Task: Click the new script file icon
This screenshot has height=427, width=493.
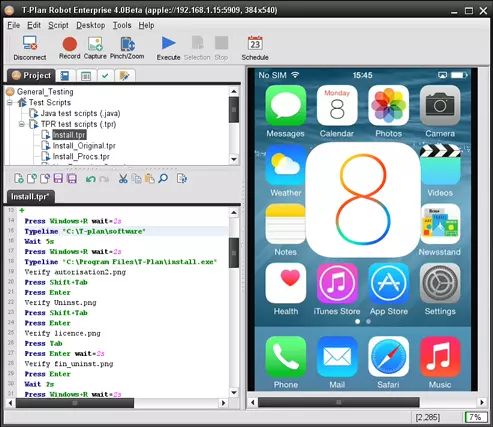Action: (19, 179)
